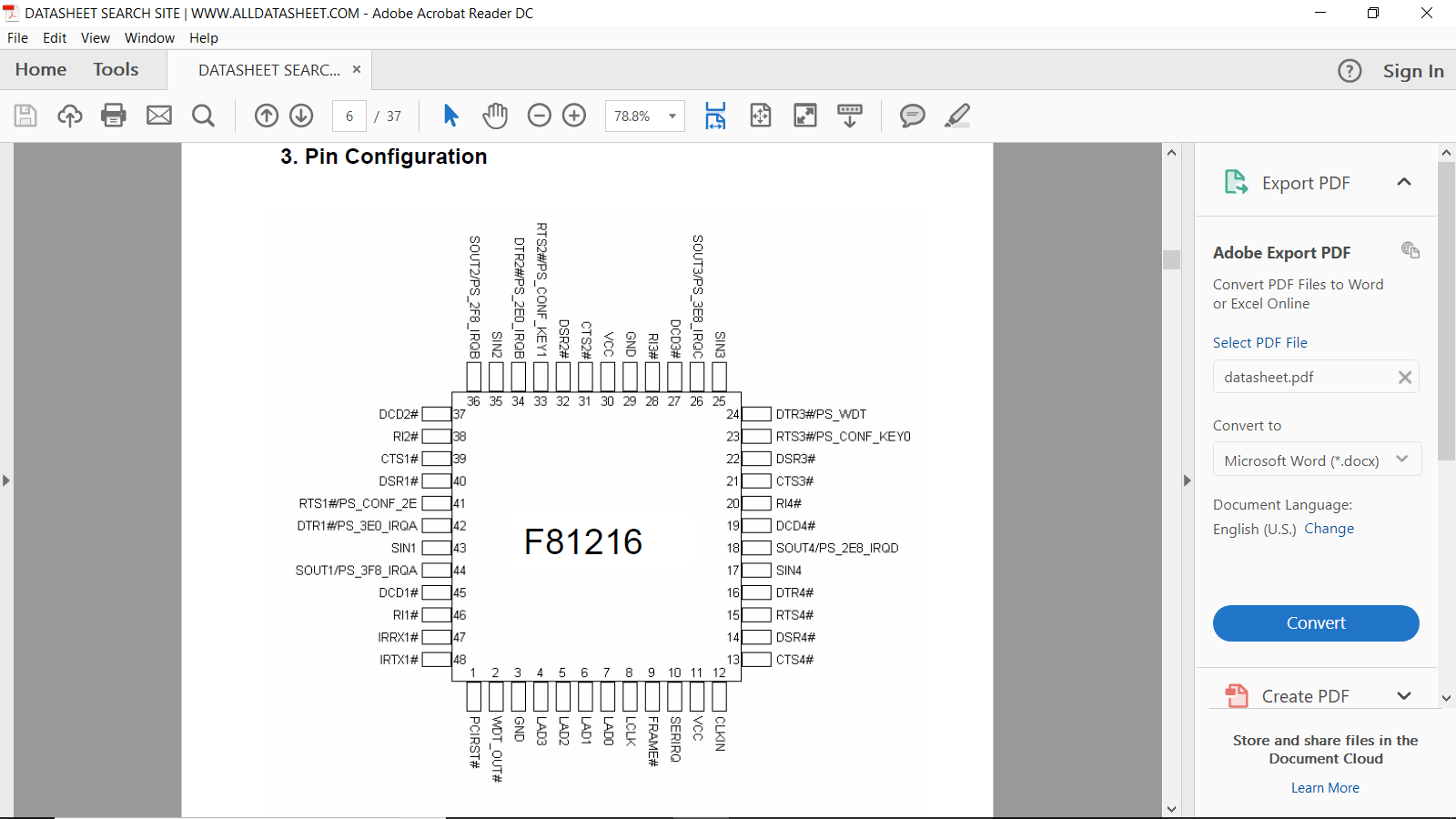Viewport: 1456px width, 819px height.
Task: Click pin label SOUT4/PS_2E8_IRQD
Action: 837,548
